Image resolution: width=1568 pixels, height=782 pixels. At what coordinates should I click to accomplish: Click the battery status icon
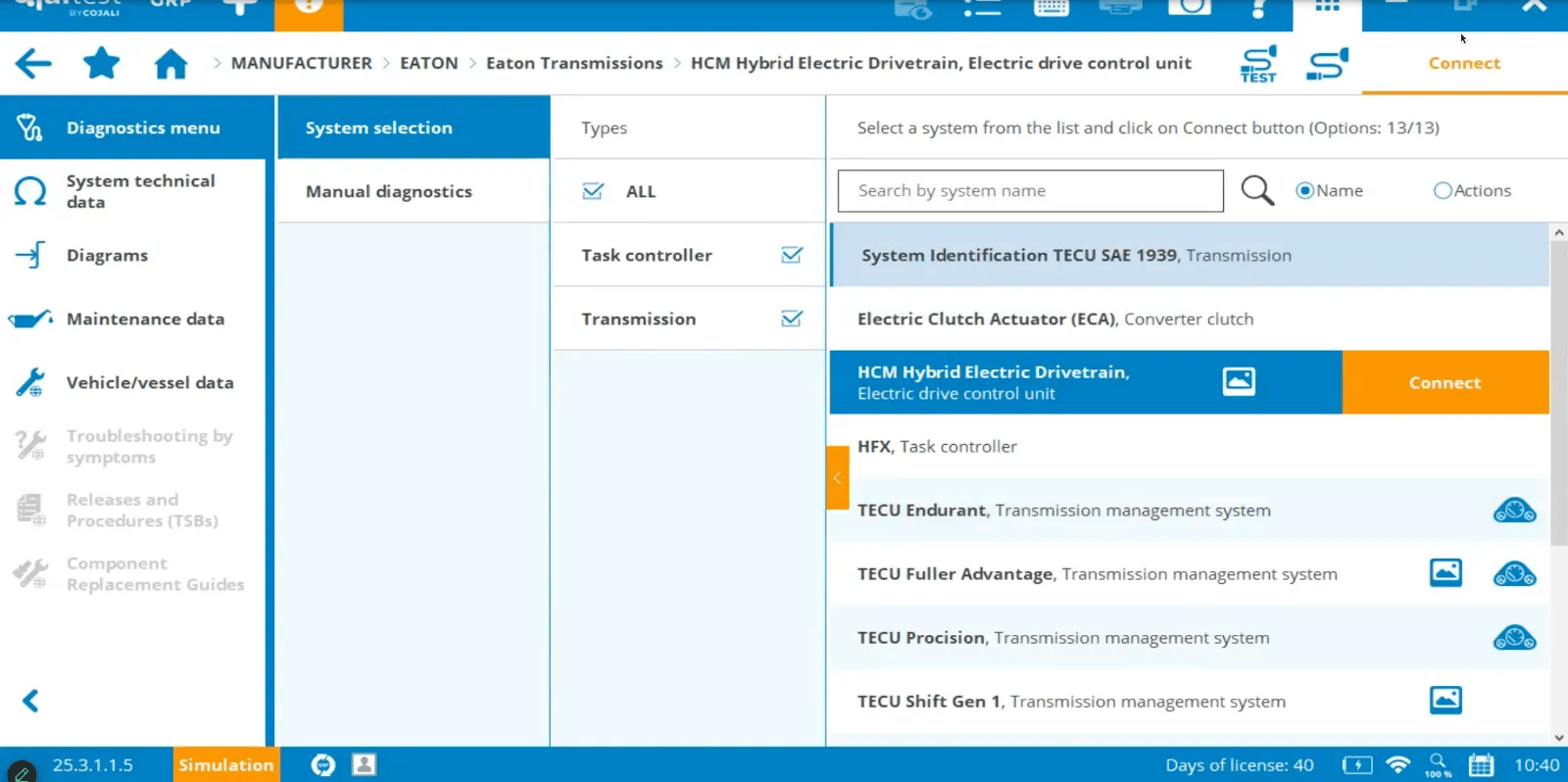(1357, 765)
